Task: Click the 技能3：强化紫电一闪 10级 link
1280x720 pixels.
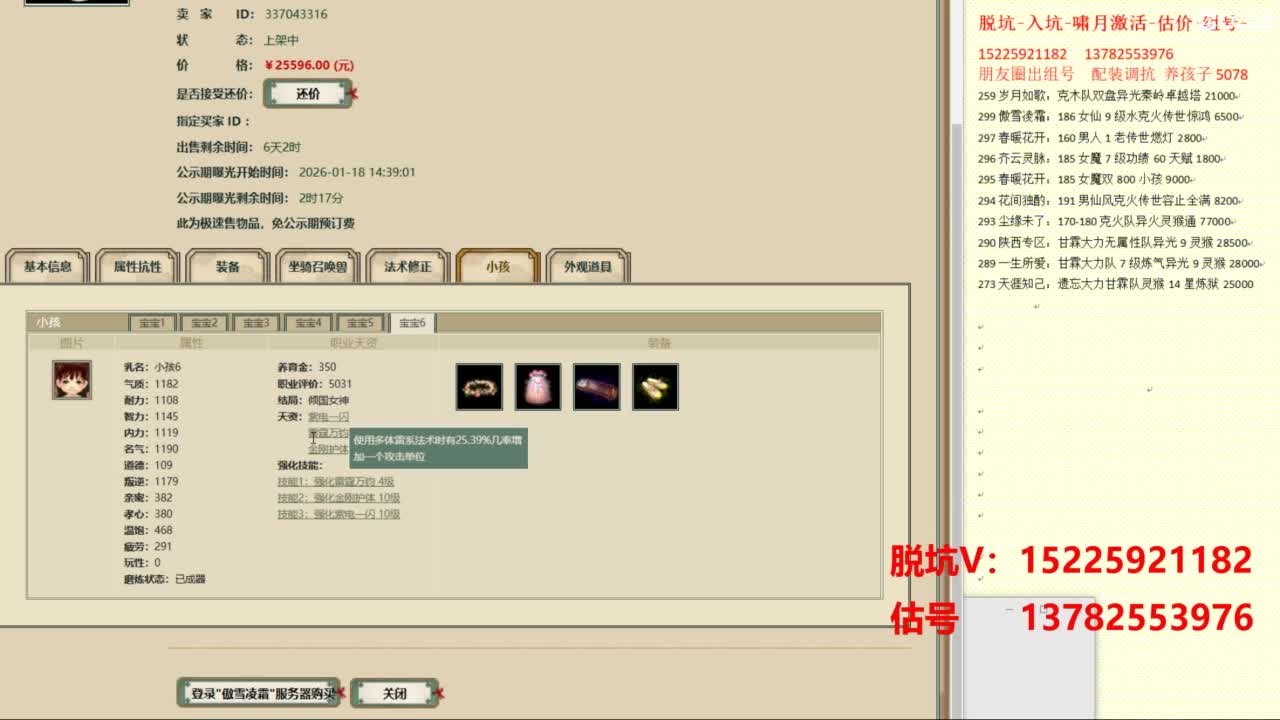Action: (338, 514)
